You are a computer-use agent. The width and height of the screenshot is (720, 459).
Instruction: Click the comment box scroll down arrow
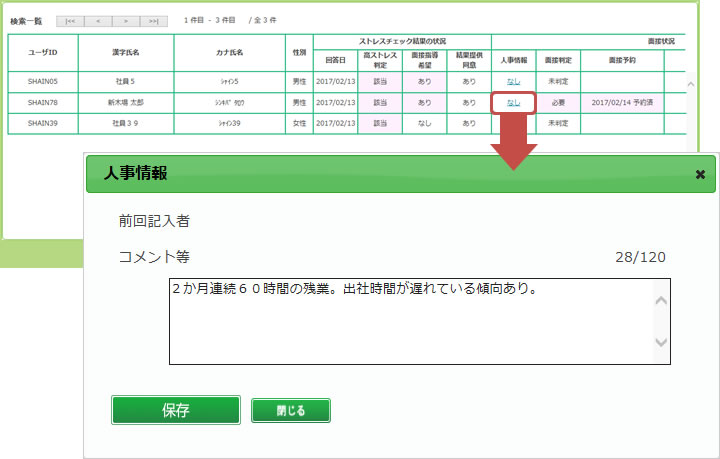[661, 342]
